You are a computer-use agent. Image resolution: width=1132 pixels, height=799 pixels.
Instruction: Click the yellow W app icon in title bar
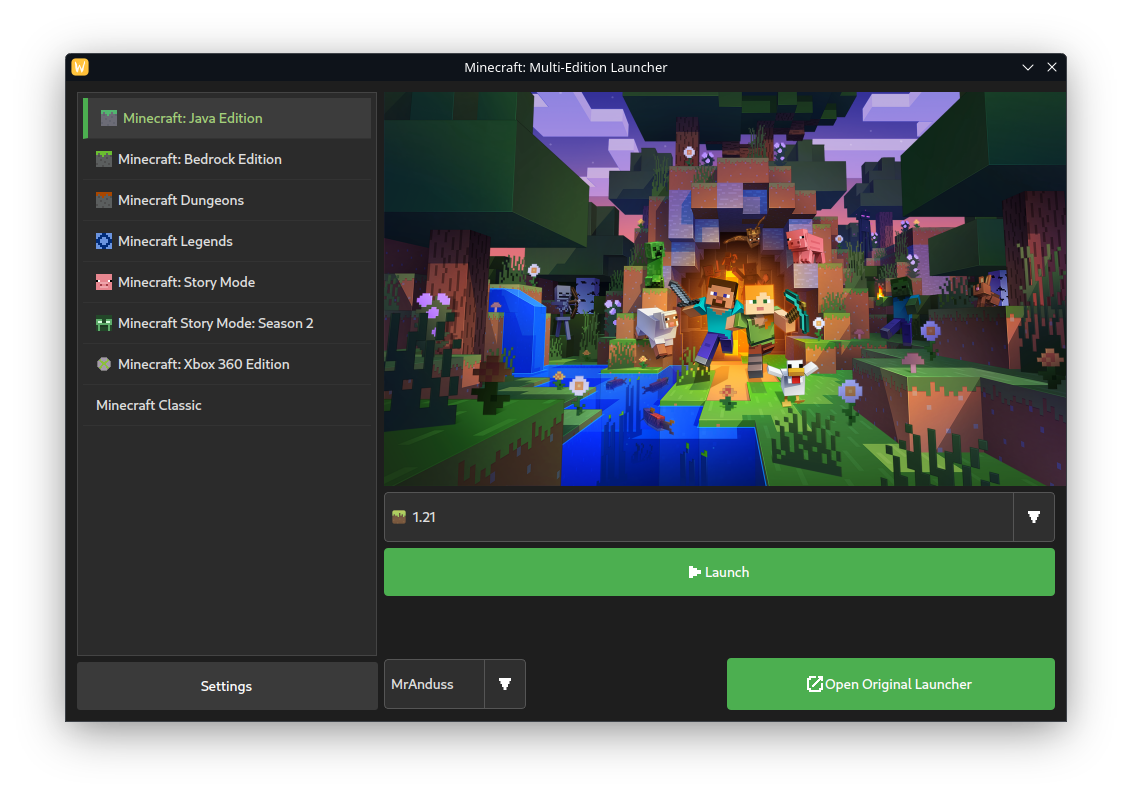(x=80, y=67)
